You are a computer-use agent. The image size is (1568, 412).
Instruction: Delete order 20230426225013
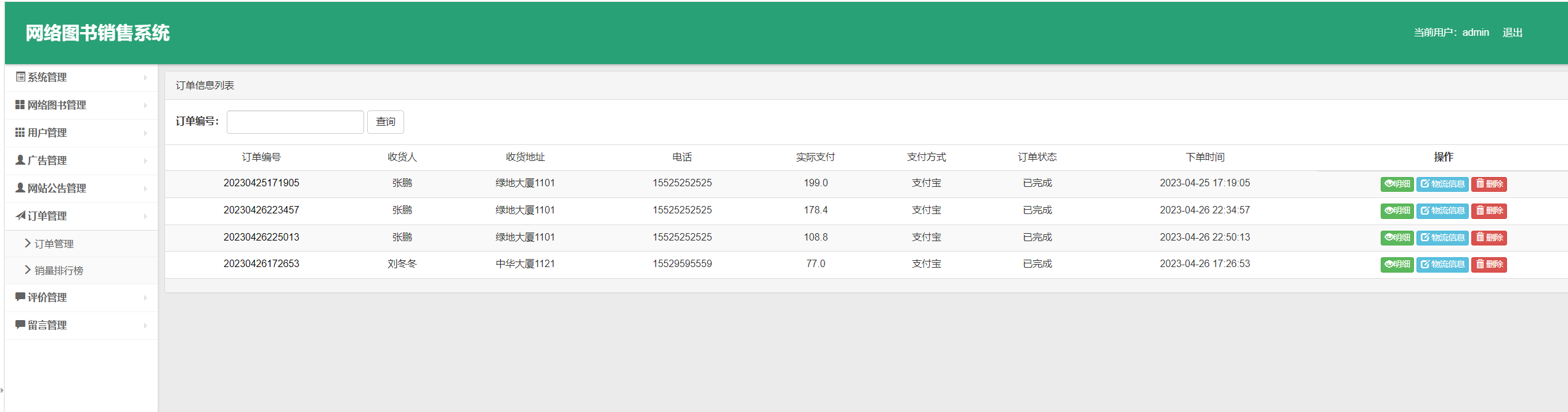(1489, 237)
